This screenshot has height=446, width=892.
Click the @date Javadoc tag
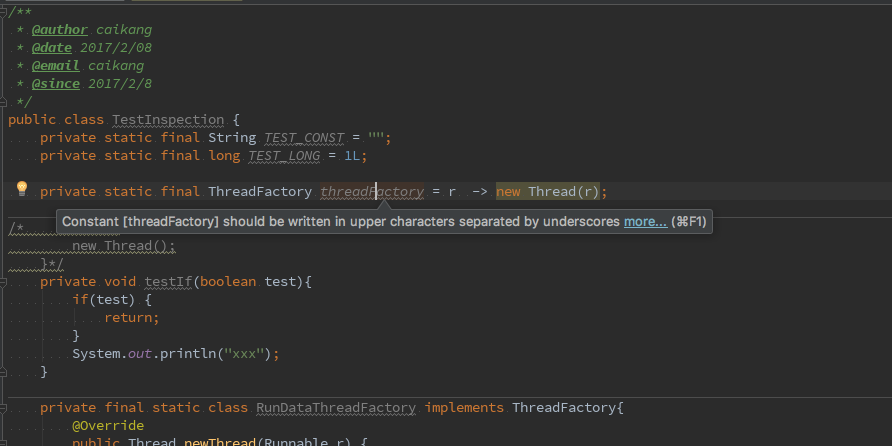51,47
